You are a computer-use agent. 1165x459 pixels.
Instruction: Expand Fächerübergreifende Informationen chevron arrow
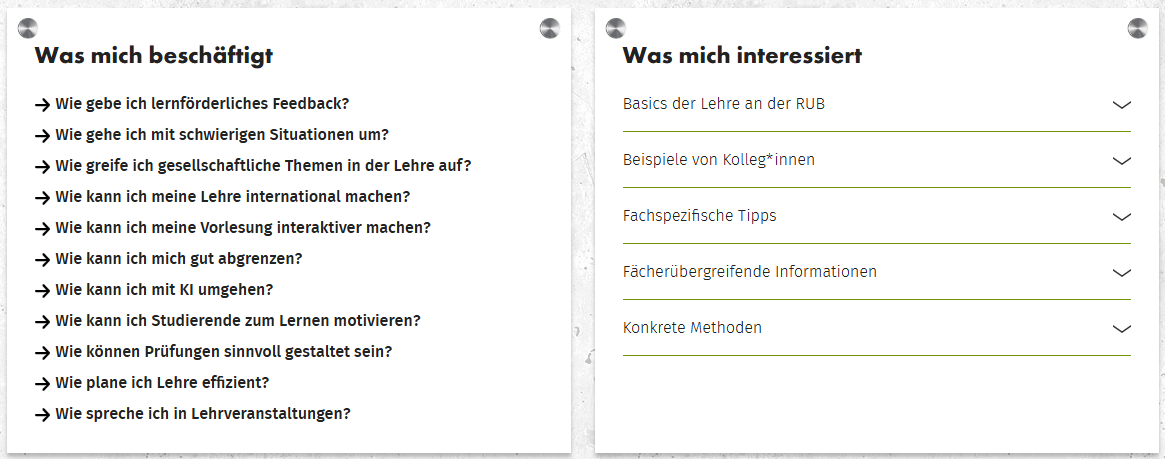[x=1121, y=272]
